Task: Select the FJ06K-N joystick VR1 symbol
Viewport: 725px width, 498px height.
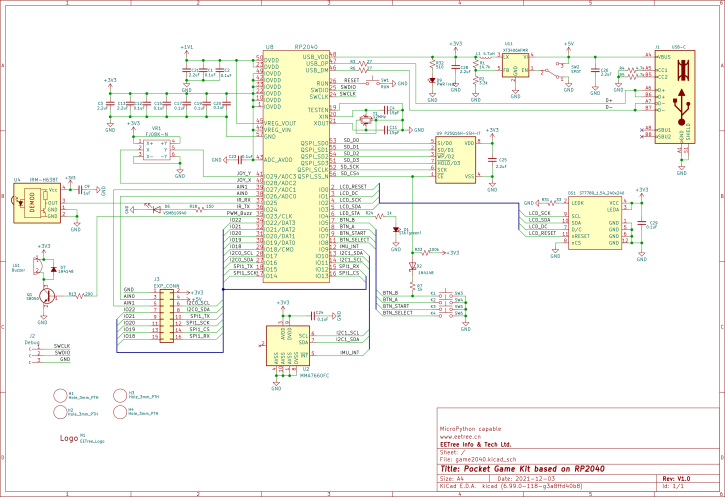Action: coord(157,150)
